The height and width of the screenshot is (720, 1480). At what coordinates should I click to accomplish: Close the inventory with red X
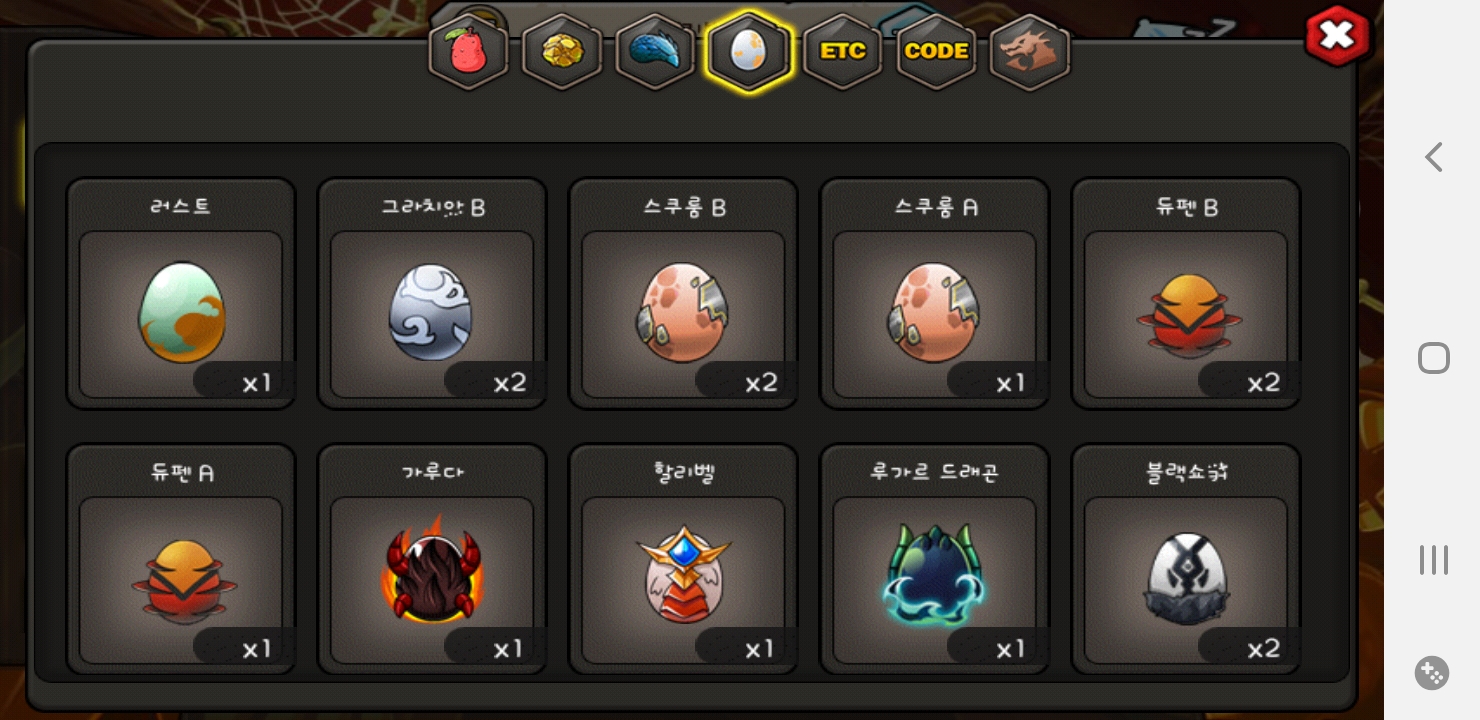point(1337,36)
